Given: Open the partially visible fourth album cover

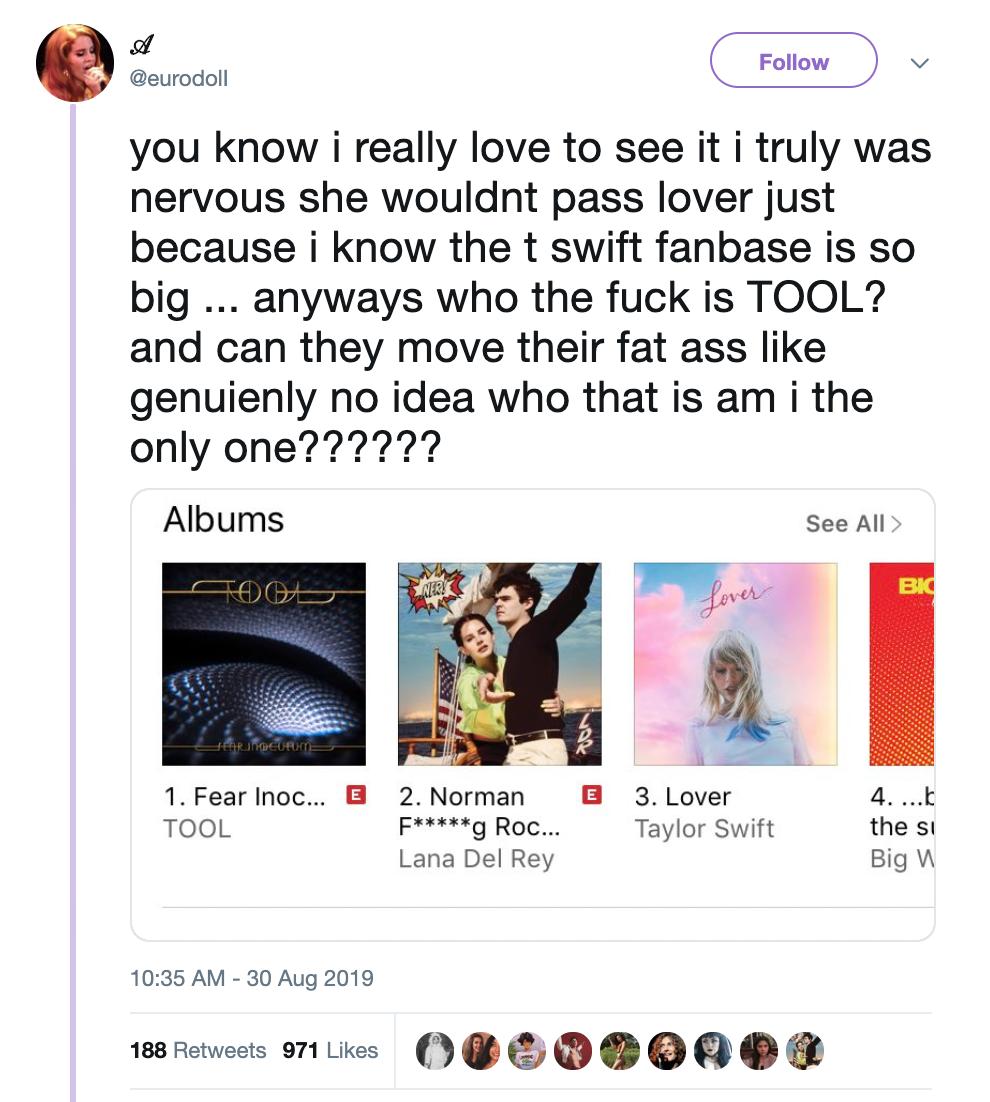Looking at the screenshot, I should pyautogui.click(x=902, y=664).
